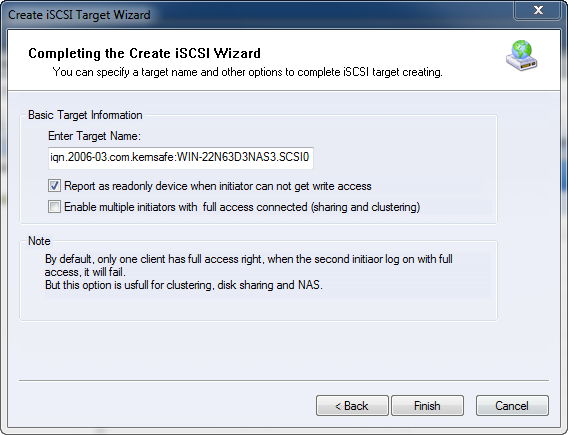
Task: Enable multiple initiators with full access checkbox
Action: coord(54,207)
